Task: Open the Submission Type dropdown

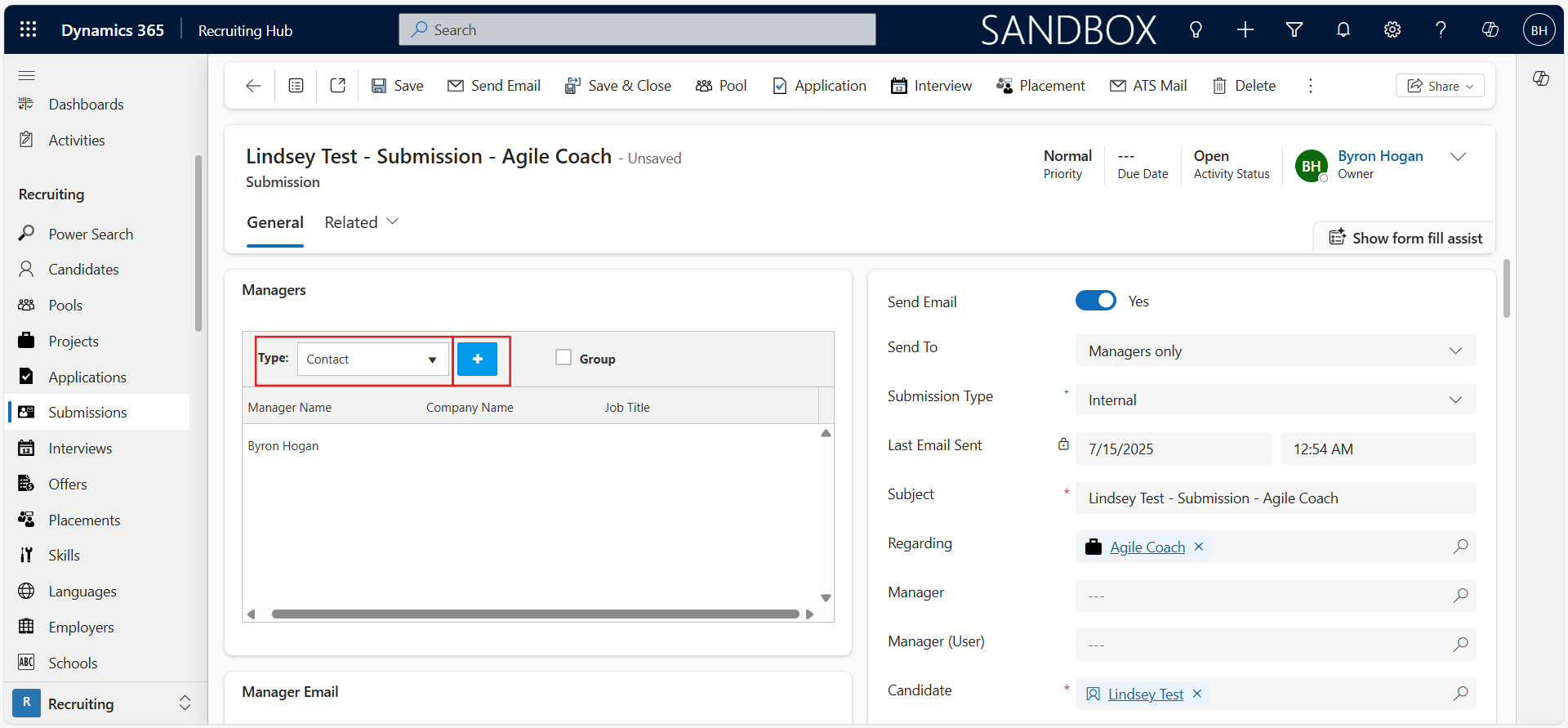Action: click(x=1276, y=400)
